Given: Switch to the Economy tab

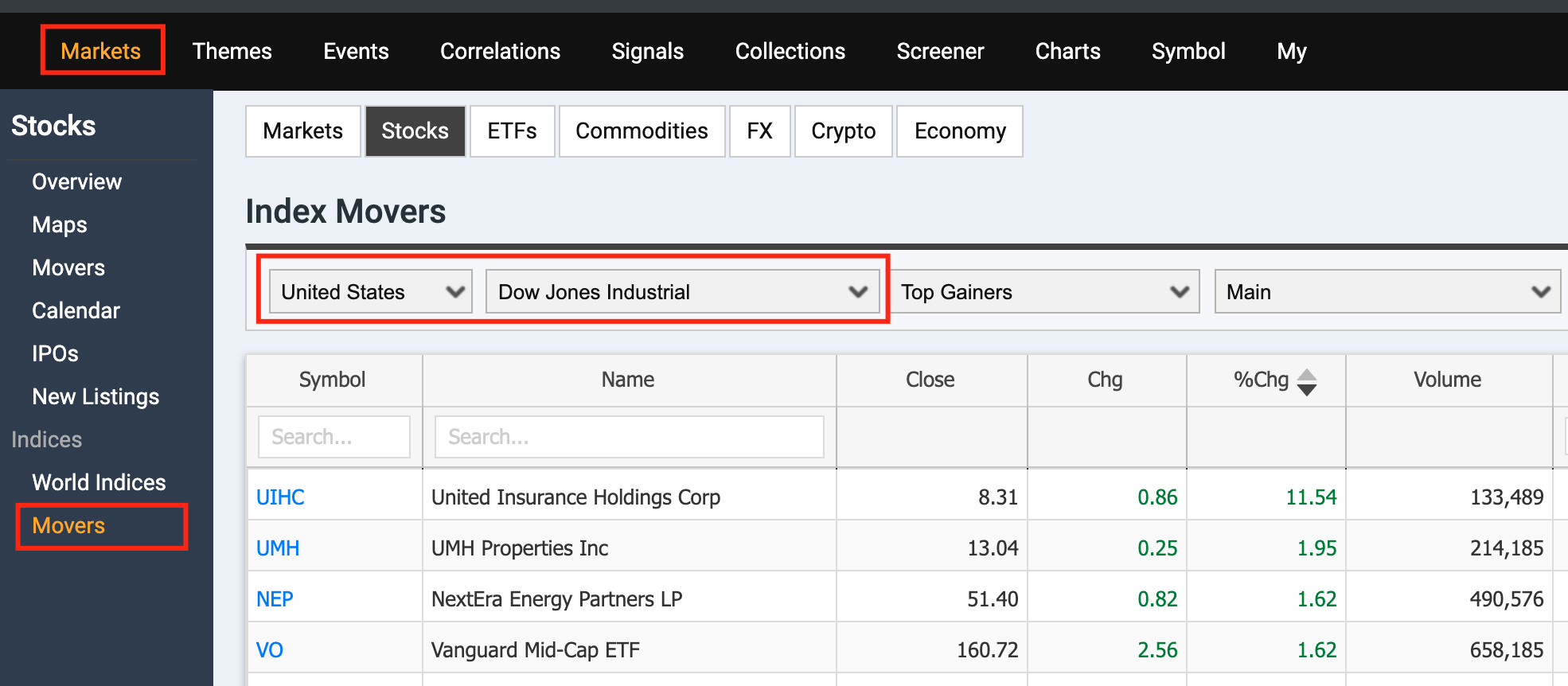Looking at the screenshot, I should click(960, 131).
